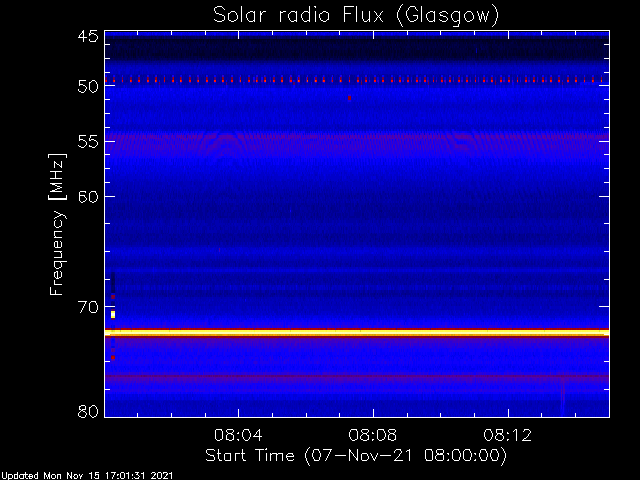Click the 45 MHz frequency axis label
The image size is (640, 480).
(x=88, y=37)
